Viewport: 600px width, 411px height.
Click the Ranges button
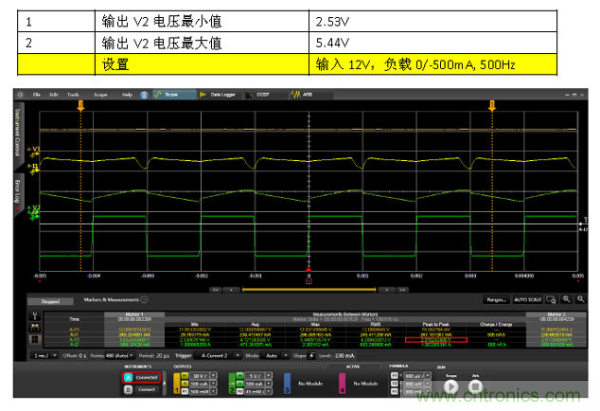coord(498,298)
